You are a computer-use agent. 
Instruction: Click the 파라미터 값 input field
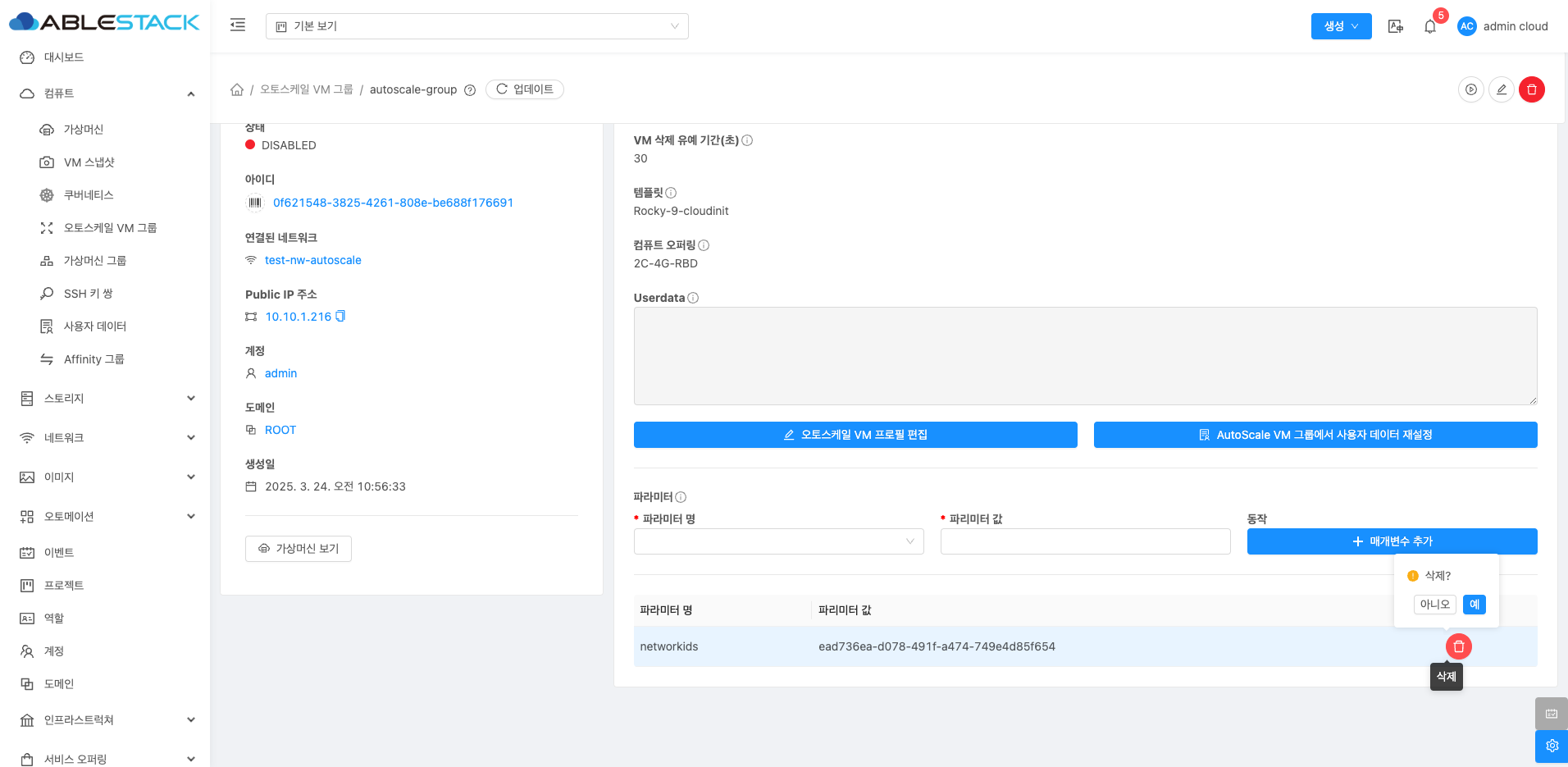(x=1085, y=541)
